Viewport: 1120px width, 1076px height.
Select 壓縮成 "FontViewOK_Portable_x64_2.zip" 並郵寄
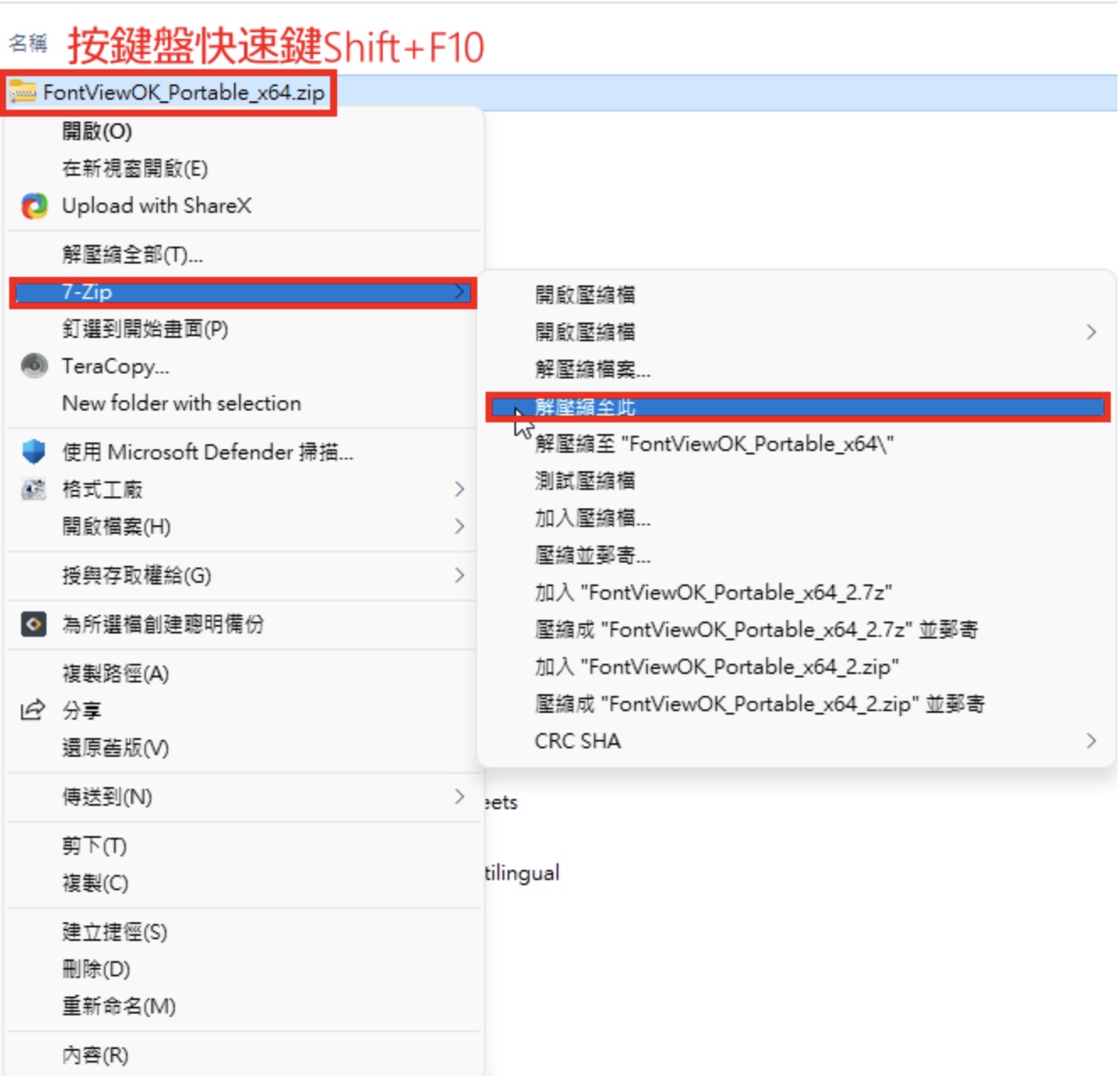797,704
